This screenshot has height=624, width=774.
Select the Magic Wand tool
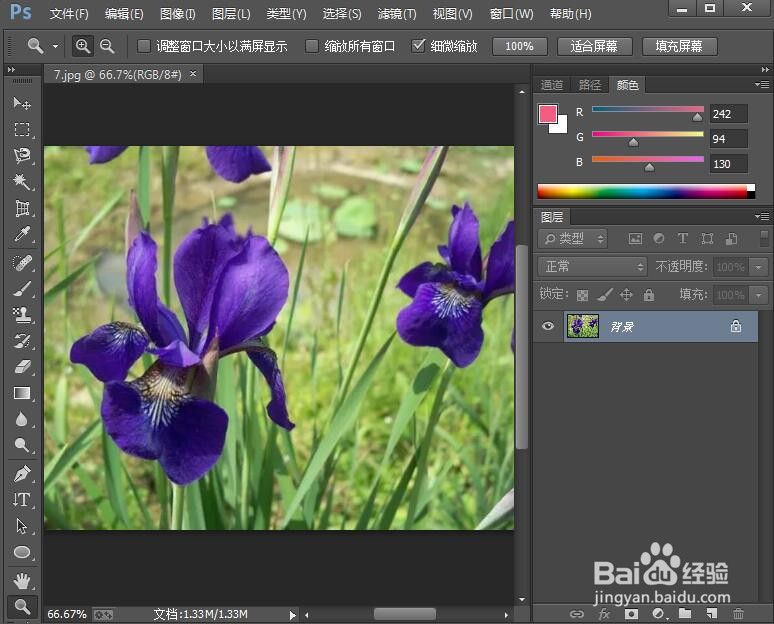(x=22, y=182)
